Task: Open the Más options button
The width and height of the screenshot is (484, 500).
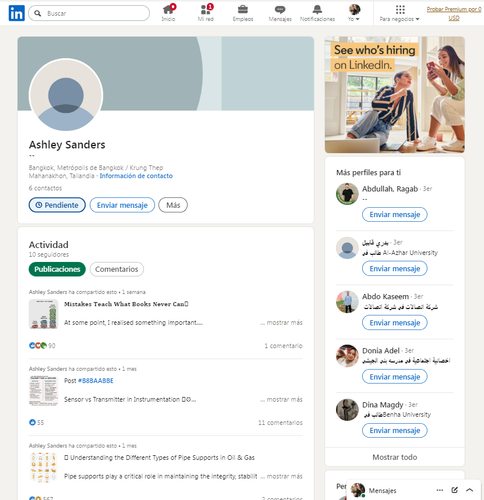Action: point(173,205)
